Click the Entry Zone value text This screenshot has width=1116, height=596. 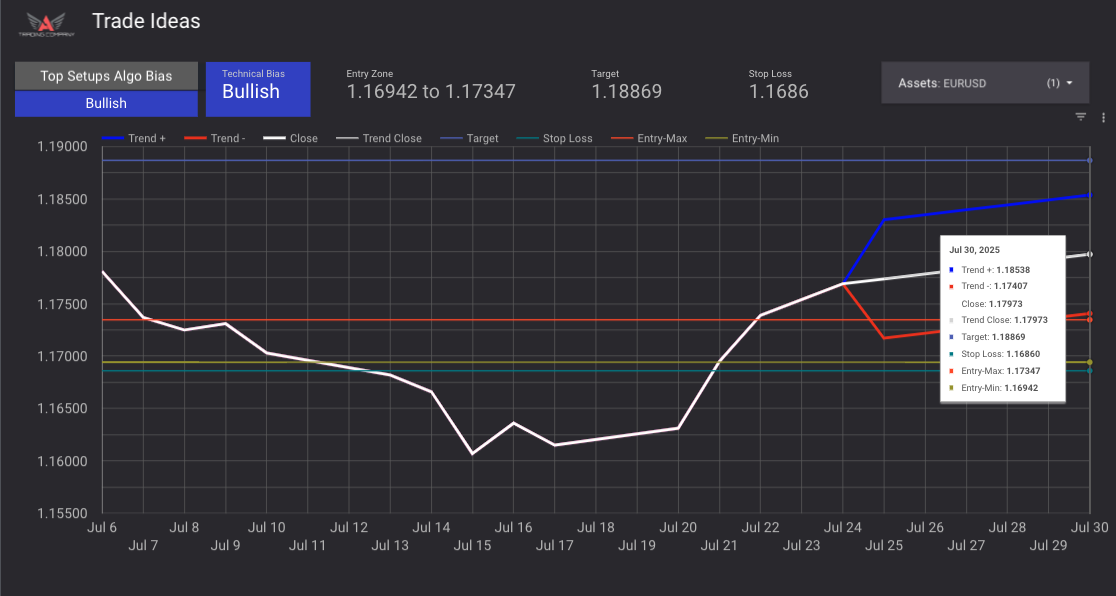[431, 92]
